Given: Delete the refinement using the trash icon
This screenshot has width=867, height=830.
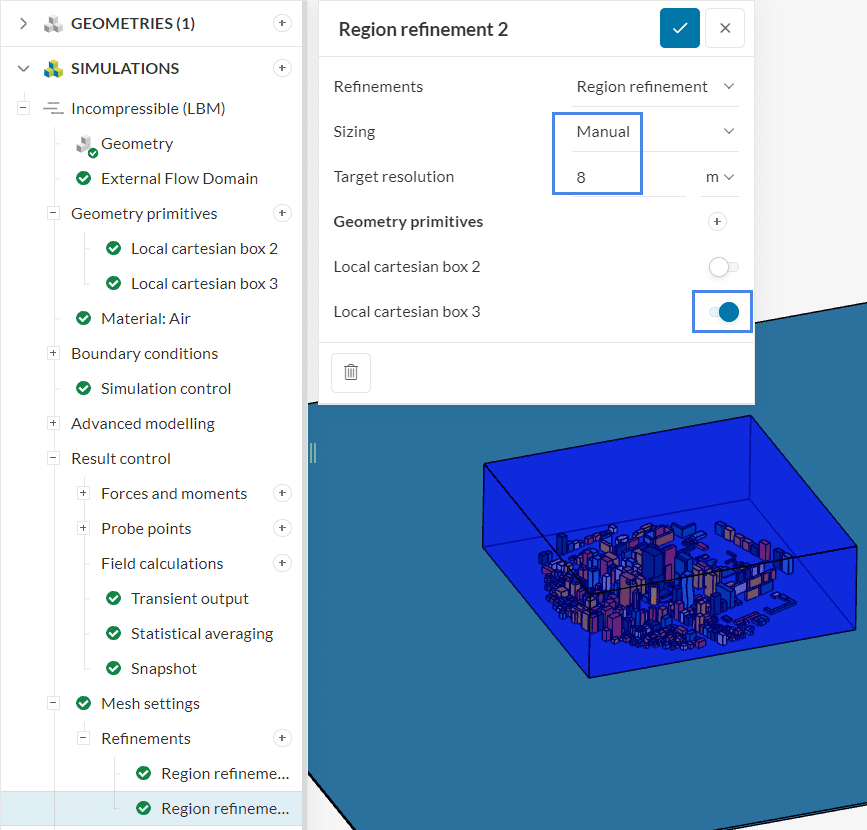Looking at the screenshot, I should pos(351,372).
